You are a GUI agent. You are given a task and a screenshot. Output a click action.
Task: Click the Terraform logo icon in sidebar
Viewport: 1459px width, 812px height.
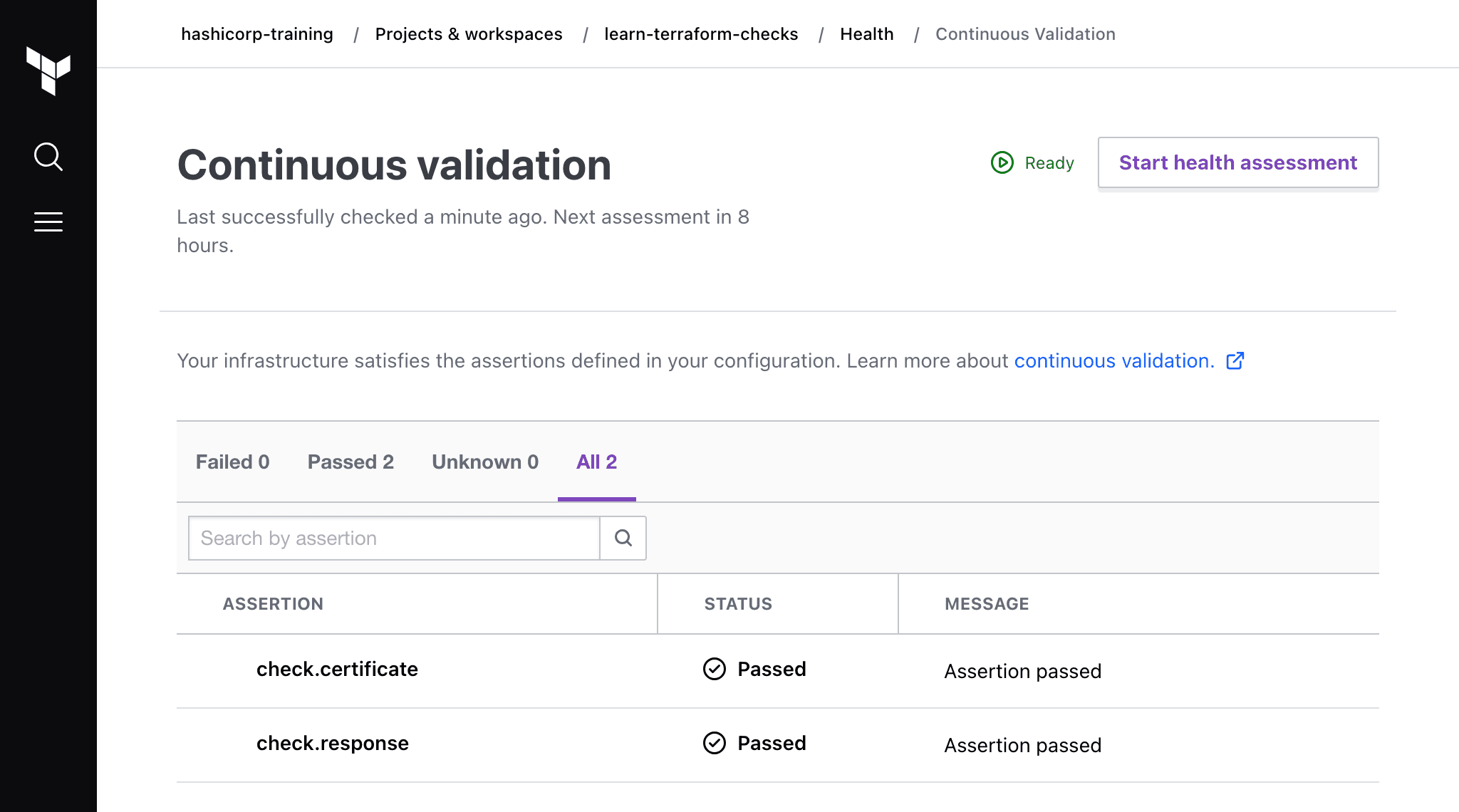click(x=48, y=71)
